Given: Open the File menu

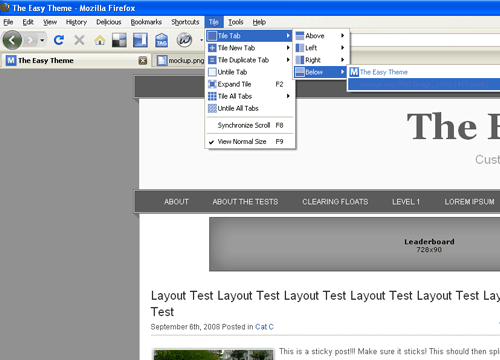Looking at the screenshot, I should click(8, 22).
